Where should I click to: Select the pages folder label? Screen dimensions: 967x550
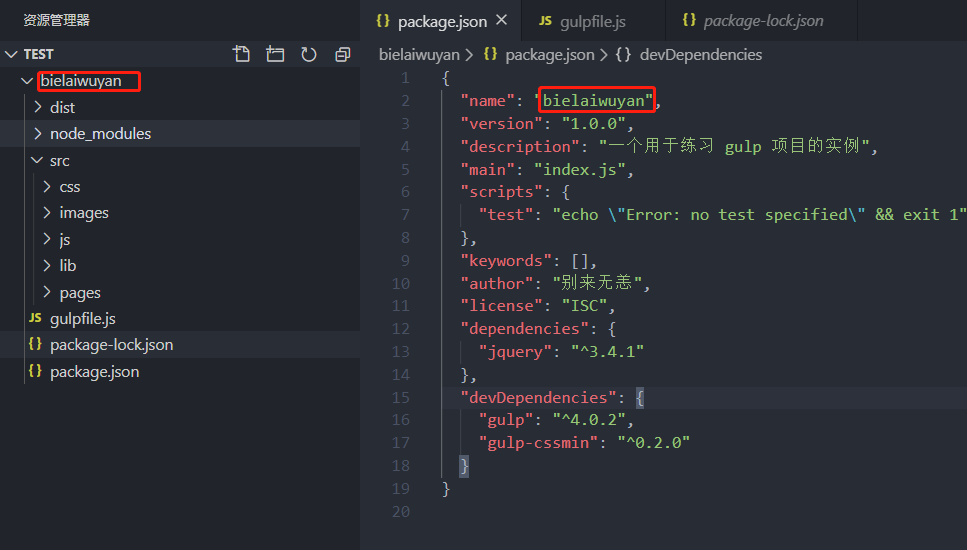pos(80,292)
